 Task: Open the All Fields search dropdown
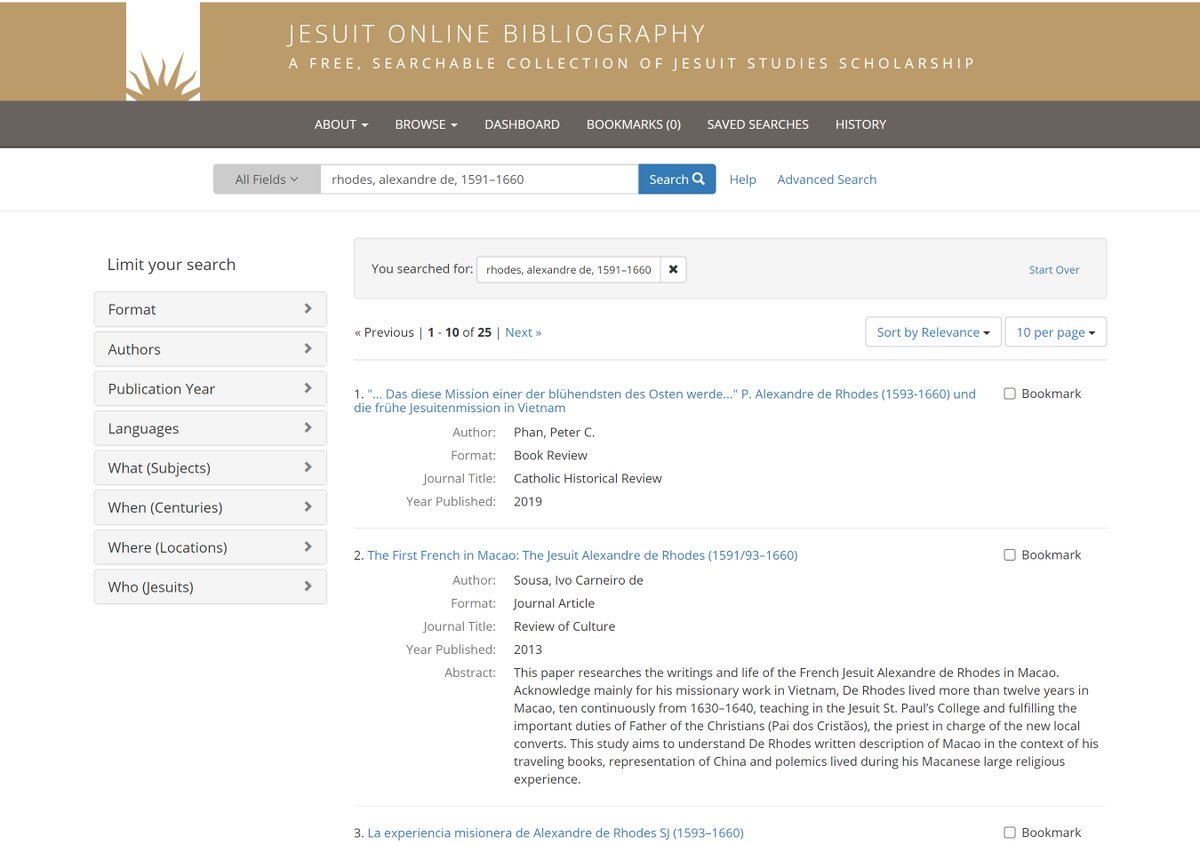pyautogui.click(x=266, y=178)
